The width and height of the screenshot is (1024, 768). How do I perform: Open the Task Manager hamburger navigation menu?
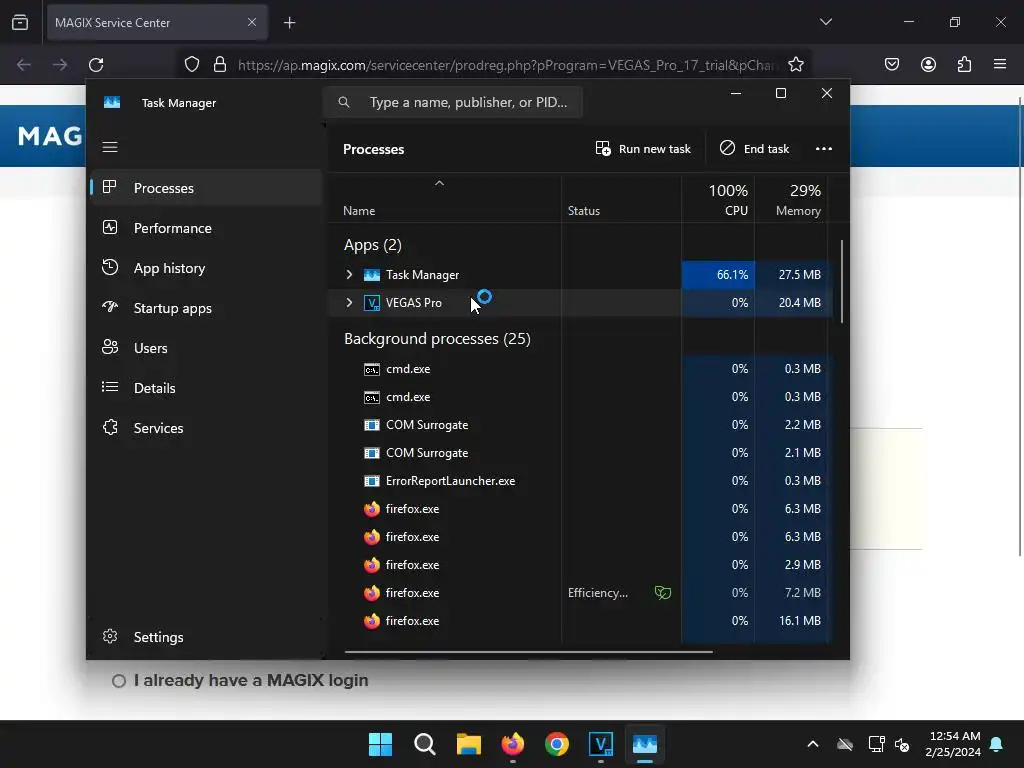[x=110, y=147]
